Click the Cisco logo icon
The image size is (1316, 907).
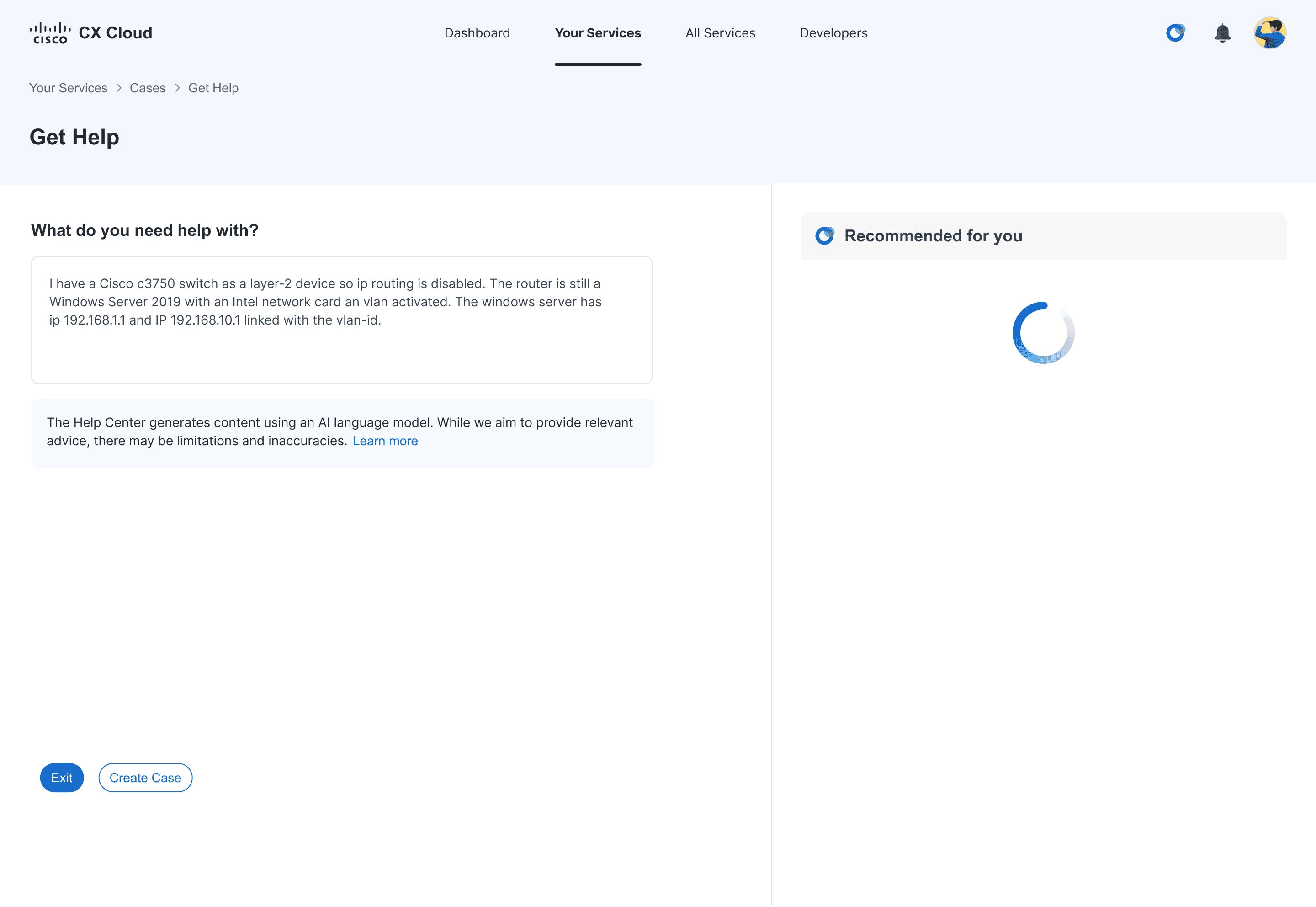(x=50, y=33)
